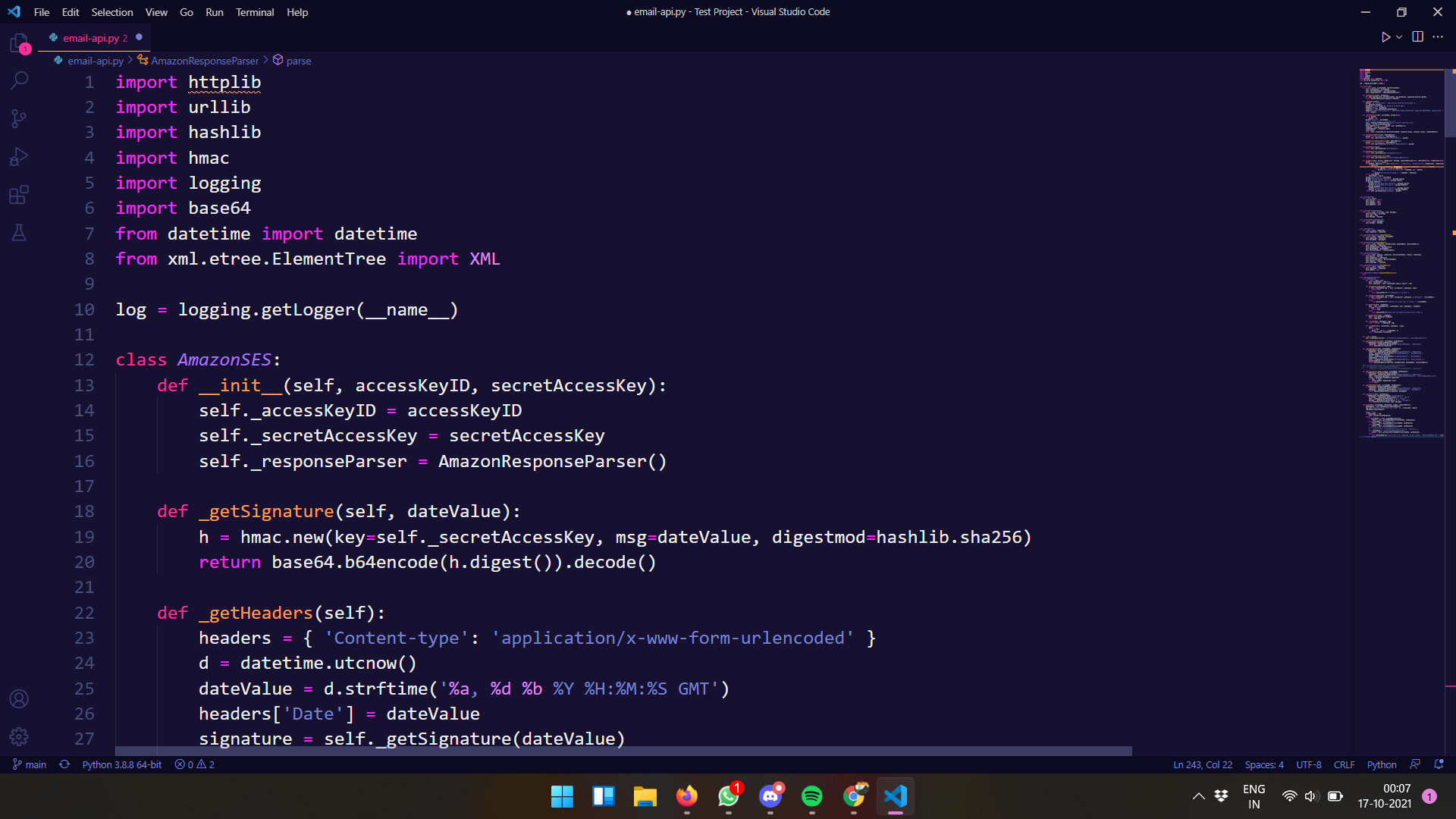
Task: Open the Manage gear icon
Action: click(x=19, y=736)
